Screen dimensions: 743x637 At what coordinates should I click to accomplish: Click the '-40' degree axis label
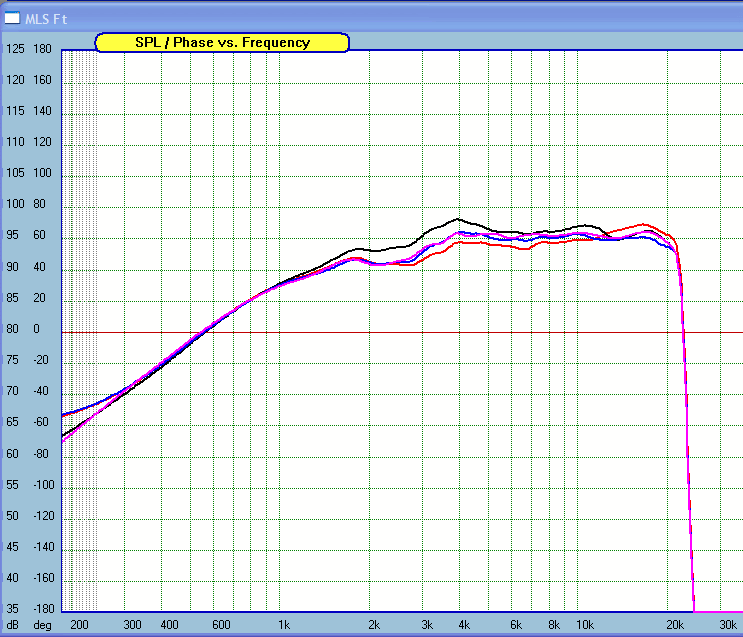41,391
